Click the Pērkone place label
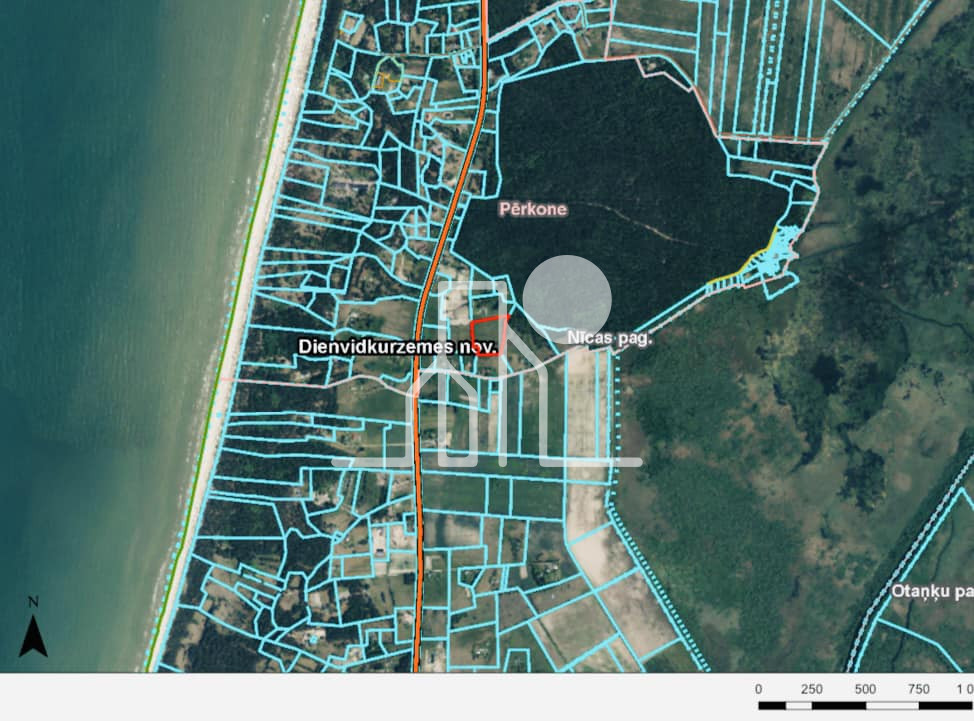This screenshot has height=721, width=974. point(533,209)
